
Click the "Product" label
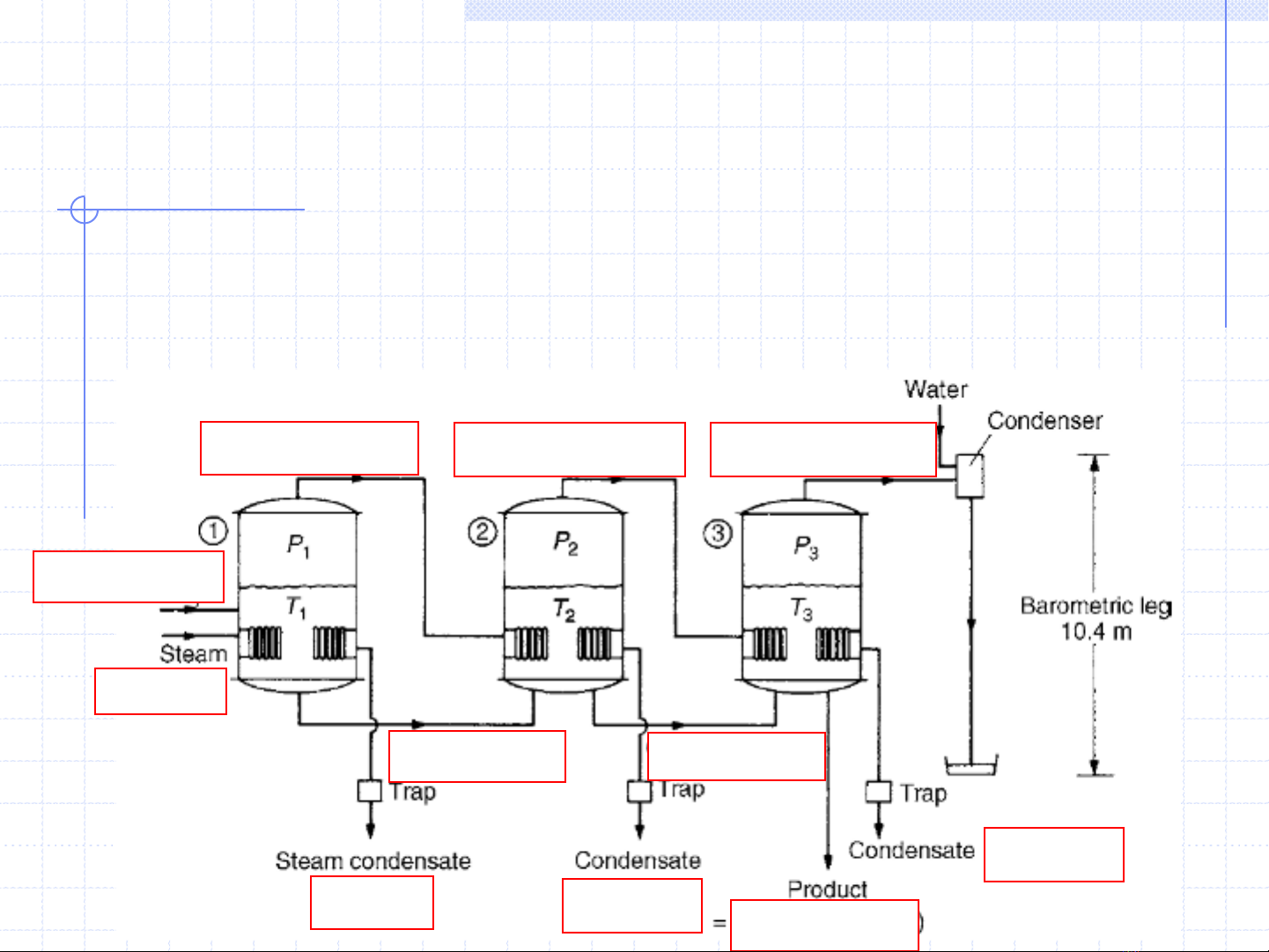(x=827, y=889)
